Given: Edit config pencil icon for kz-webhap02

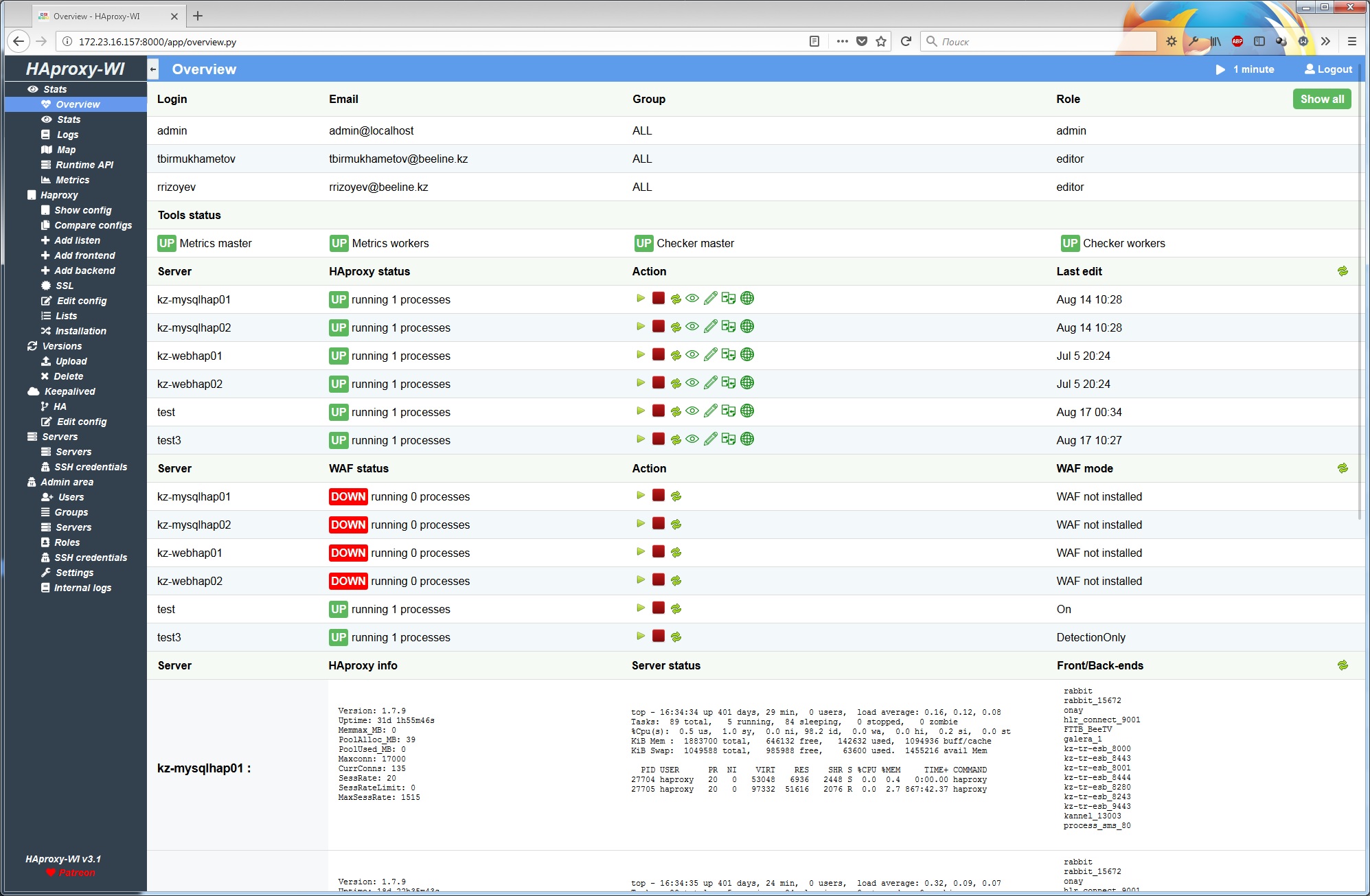Looking at the screenshot, I should pos(710,383).
